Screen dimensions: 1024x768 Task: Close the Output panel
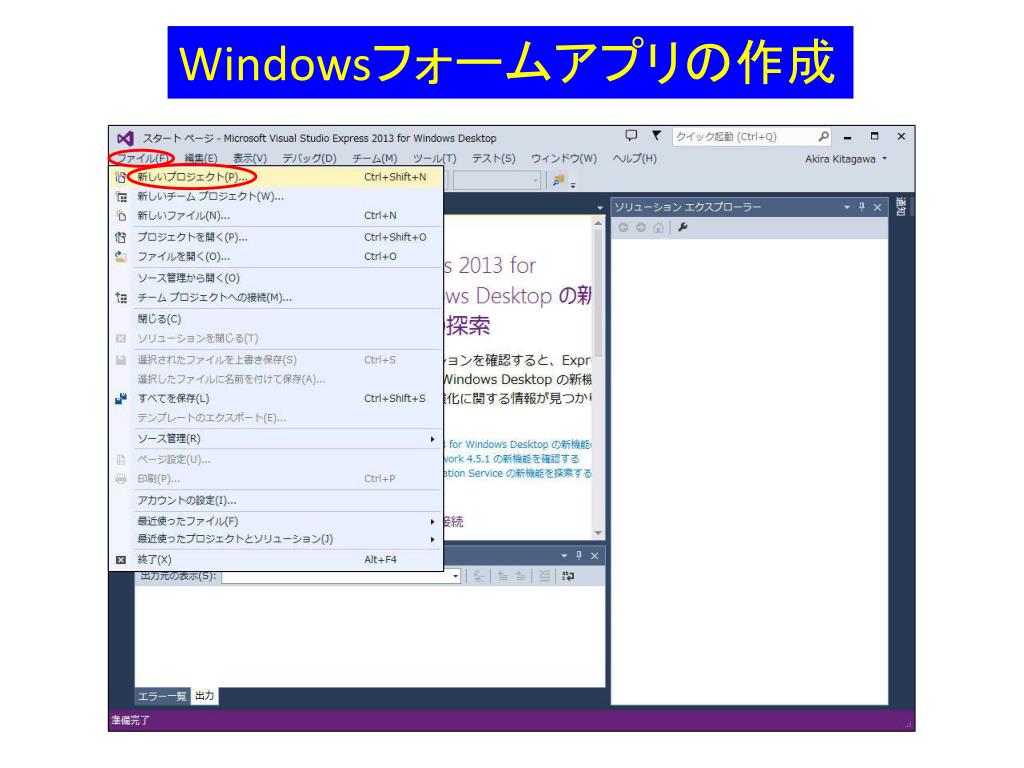594,556
